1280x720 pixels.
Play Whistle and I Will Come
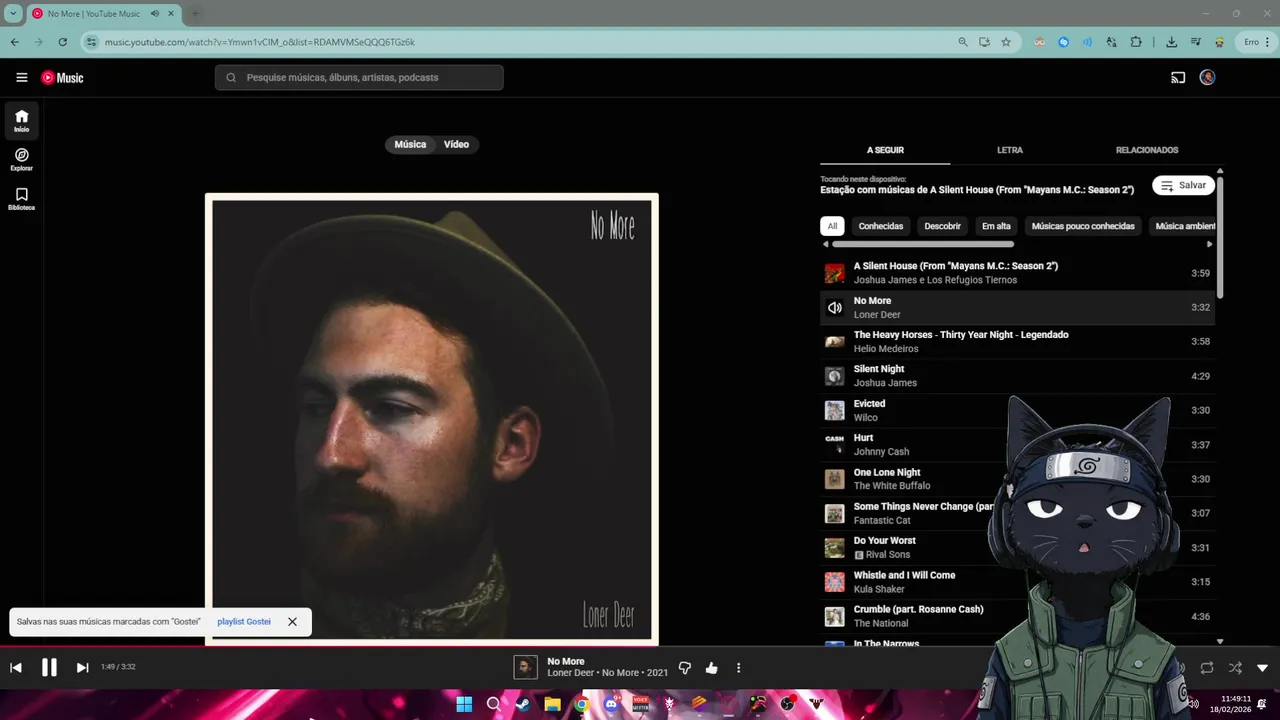1017,582
